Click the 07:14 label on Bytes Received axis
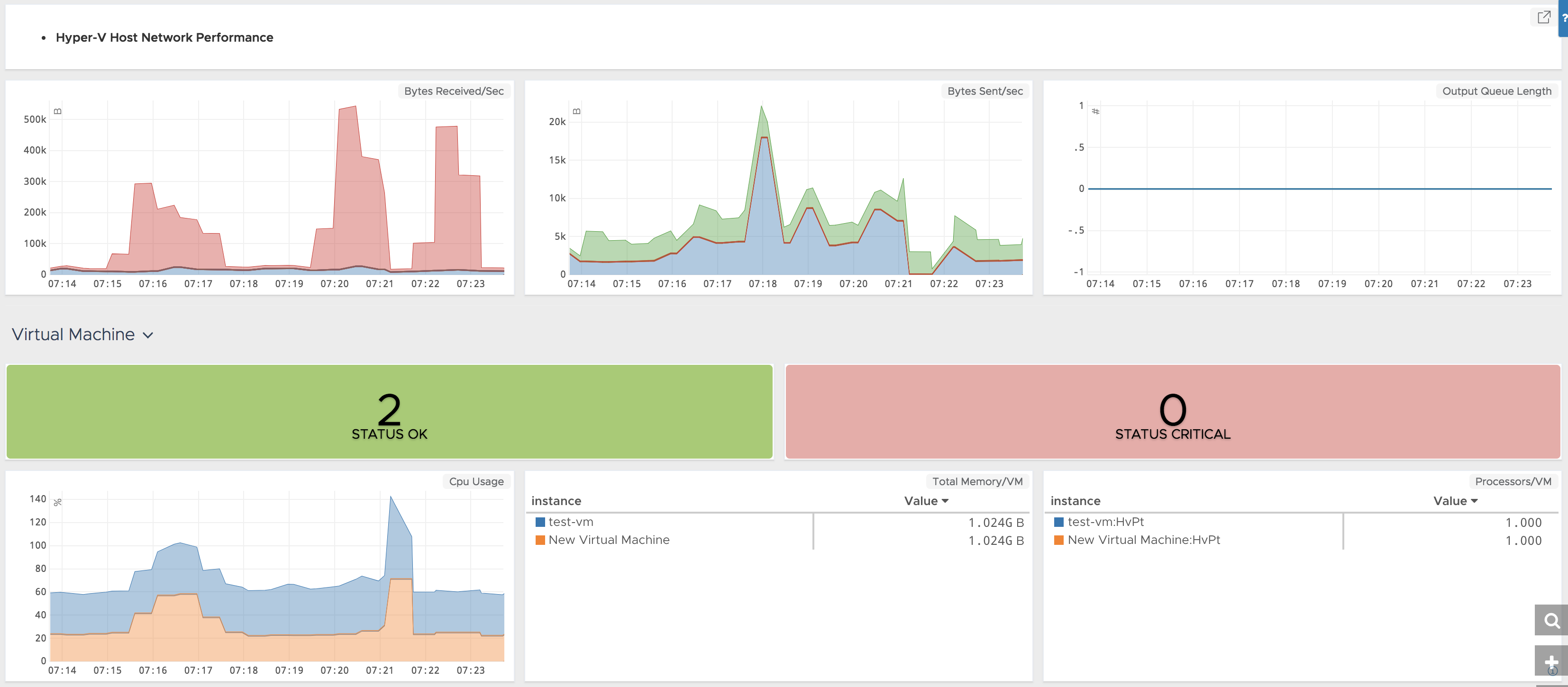Image resolution: width=1568 pixels, height=687 pixels. (x=62, y=284)
